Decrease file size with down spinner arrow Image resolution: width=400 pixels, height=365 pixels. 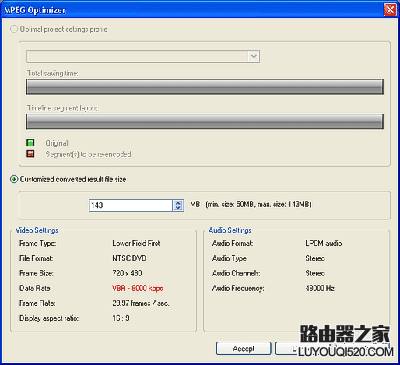click(x=178, y=208)
